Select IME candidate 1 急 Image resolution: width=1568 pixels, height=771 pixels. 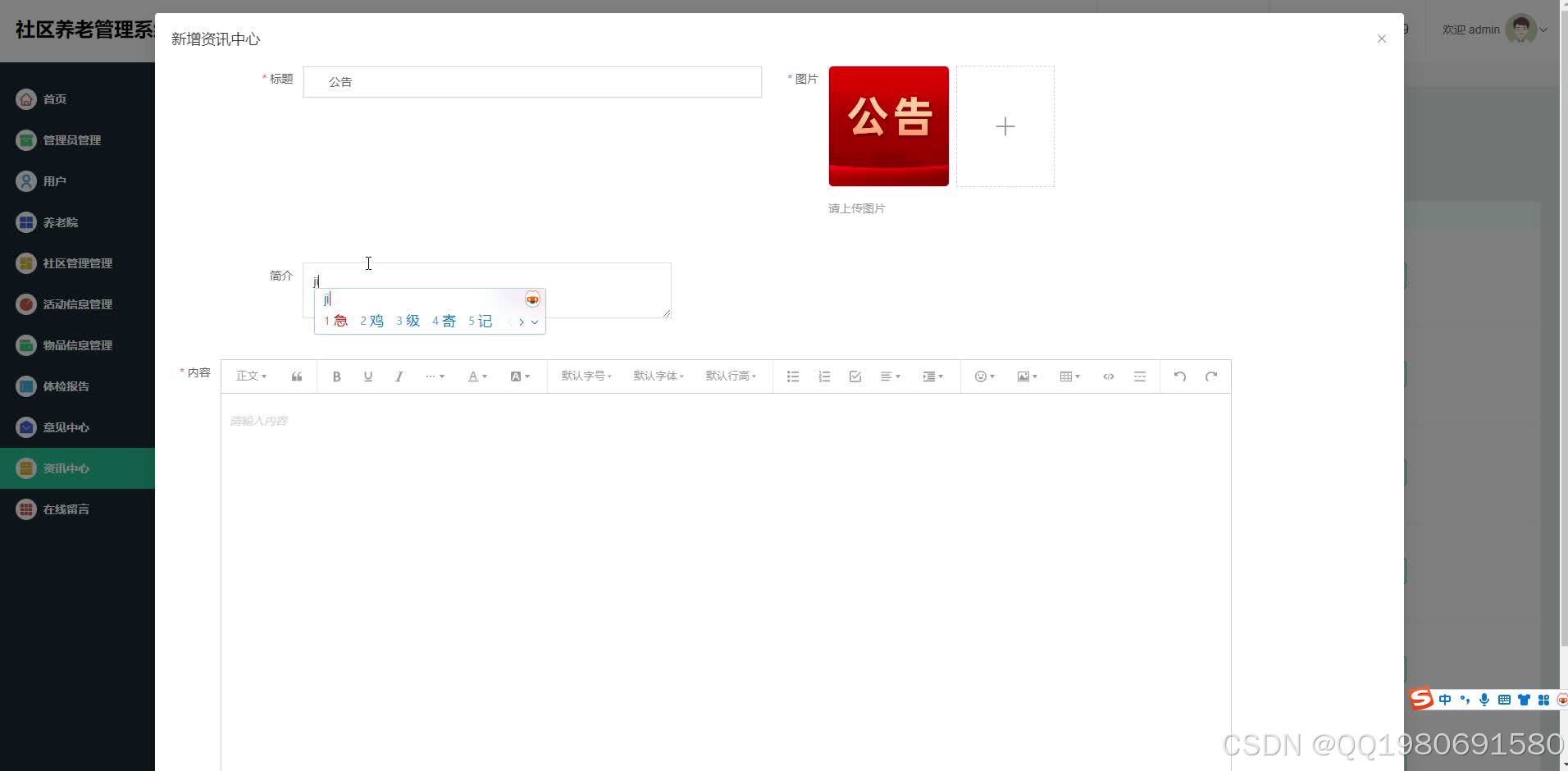pyautogui.click(x=335, y=321)
